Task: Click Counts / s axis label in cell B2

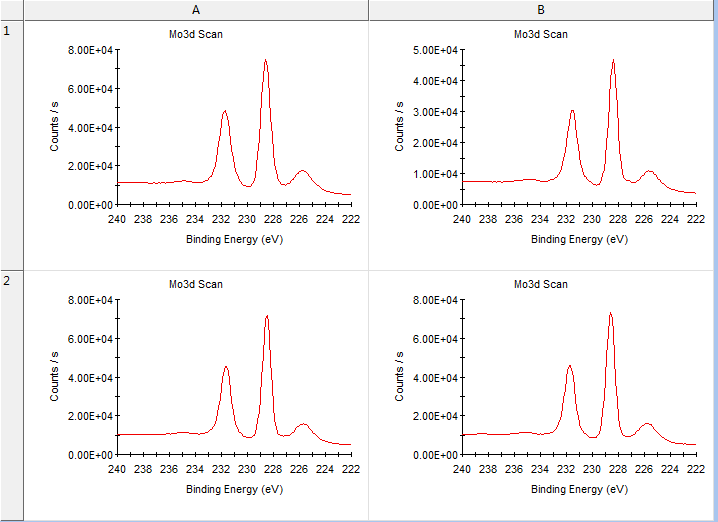Action: [399, 377]
